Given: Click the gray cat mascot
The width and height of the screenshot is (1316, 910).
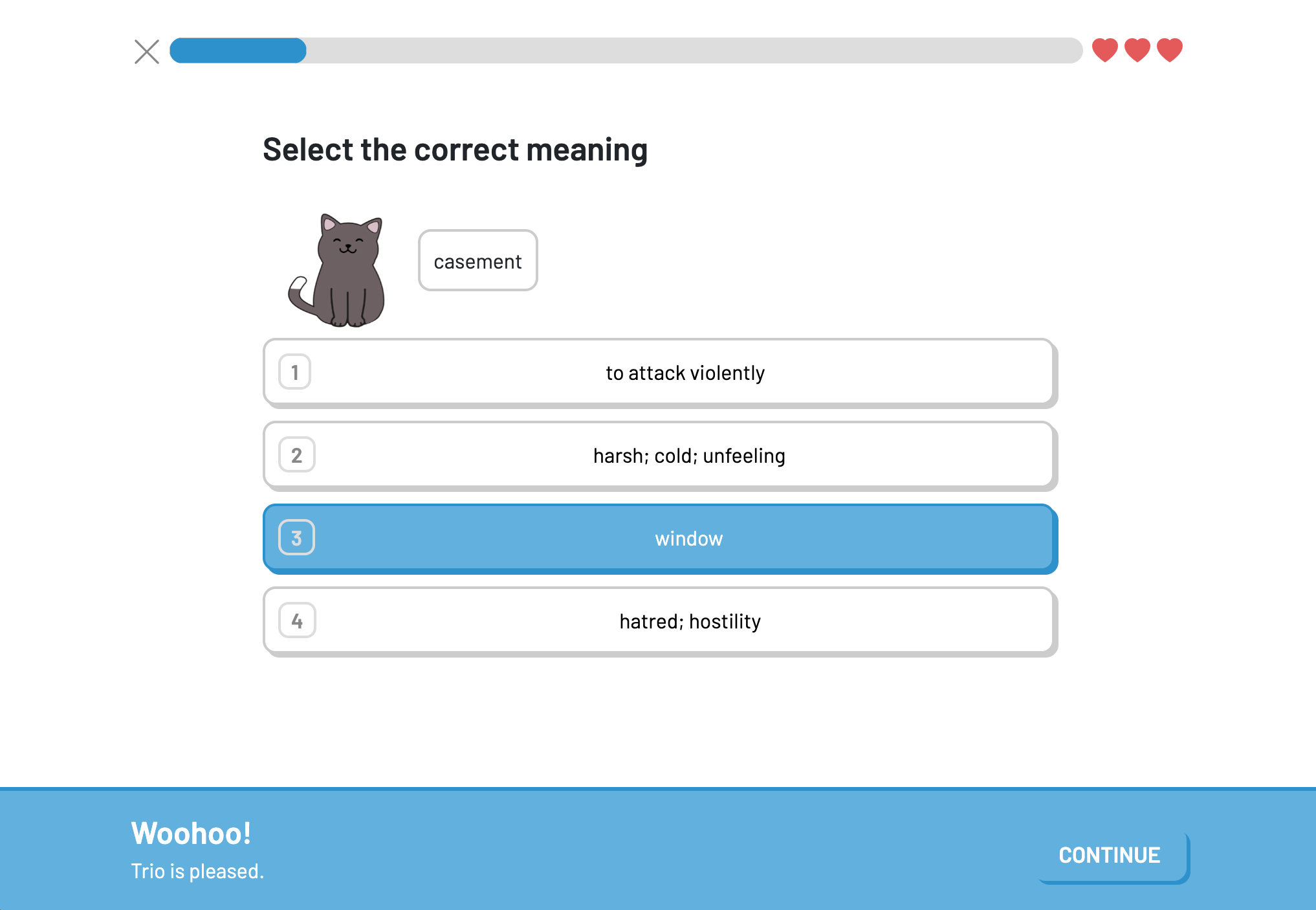Looking at the screenshot, I should (338, 271).
